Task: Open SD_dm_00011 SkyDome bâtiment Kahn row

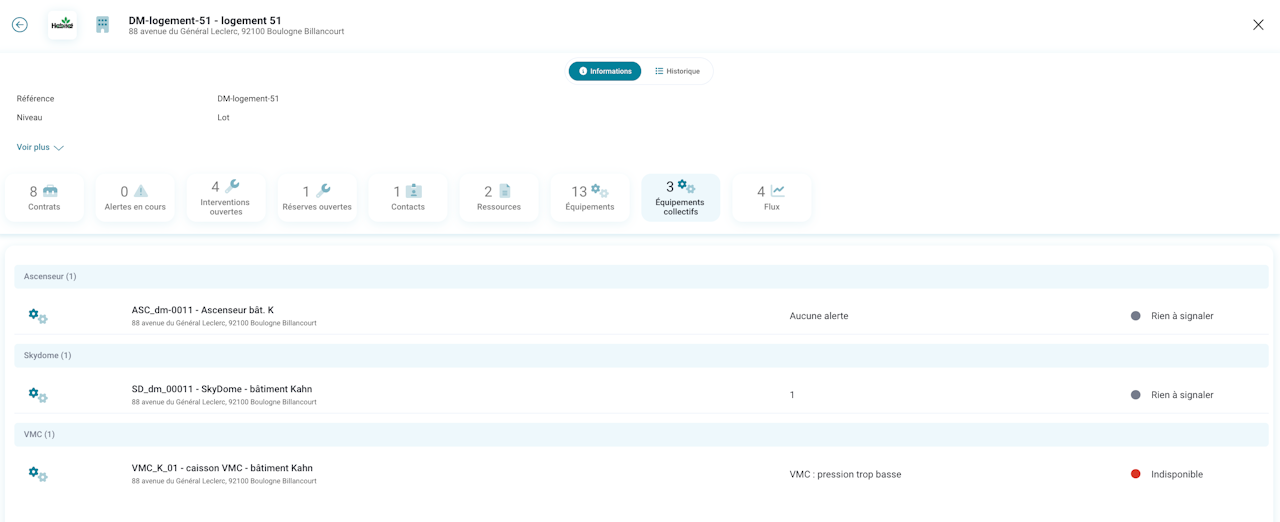Action: click(x=641, y=394)
